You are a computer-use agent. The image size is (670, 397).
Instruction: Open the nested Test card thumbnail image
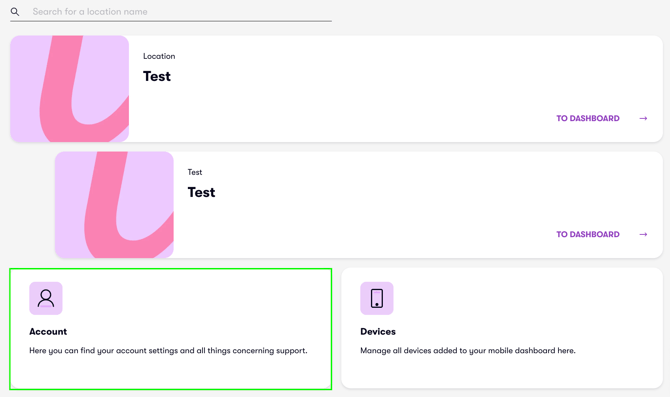pyautogui.click(x=114, y=205)
